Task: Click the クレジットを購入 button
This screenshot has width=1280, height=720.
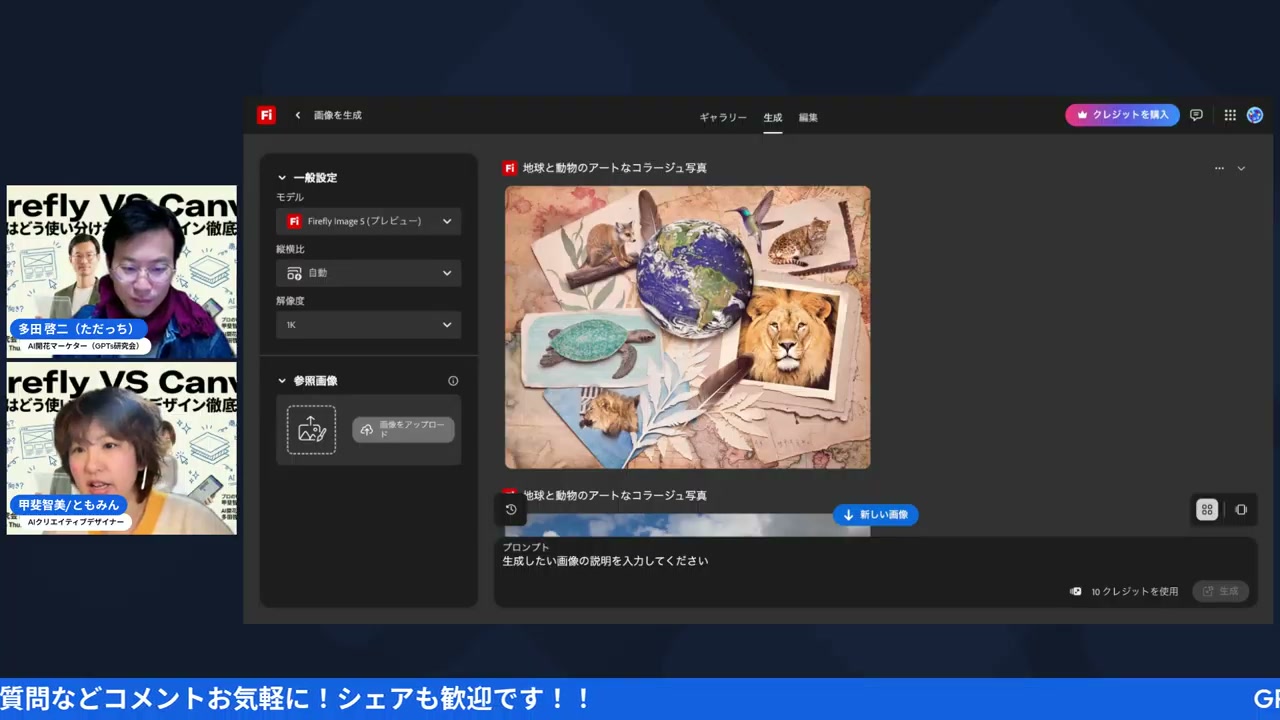Action: [x=1122, y=115]
